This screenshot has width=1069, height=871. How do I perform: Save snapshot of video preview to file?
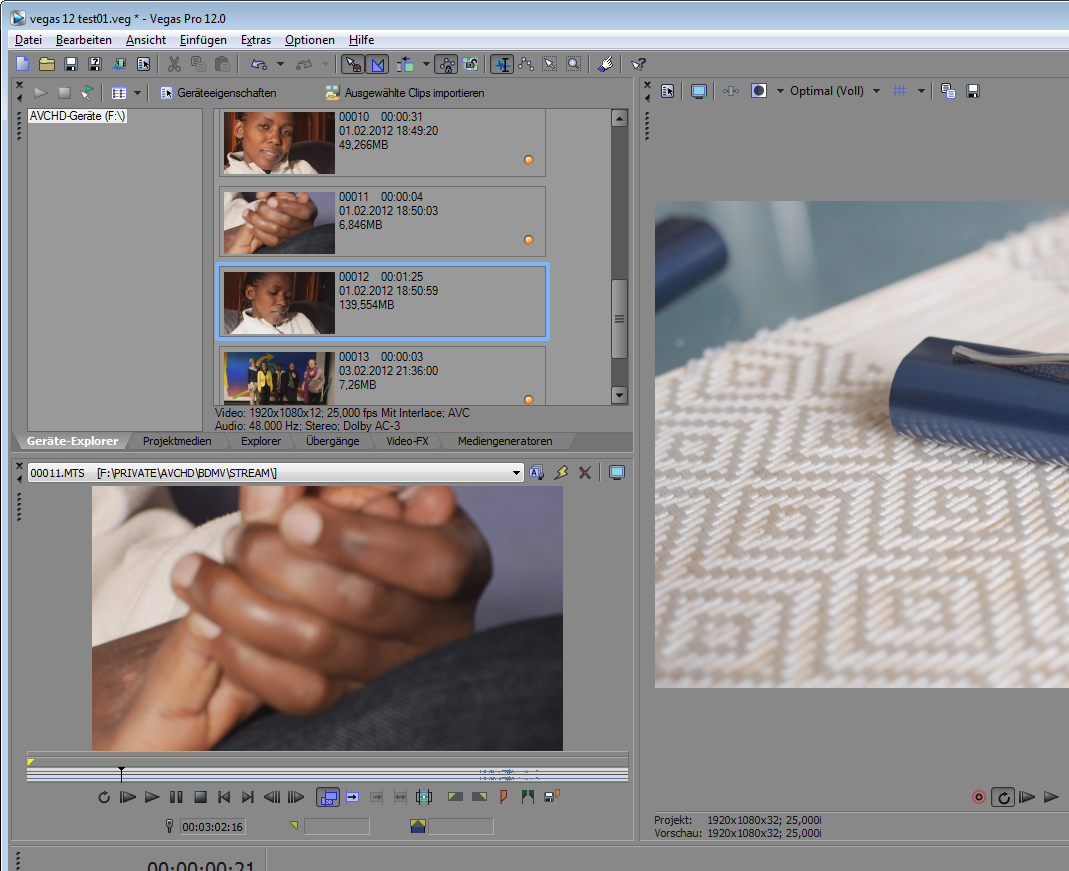(972, 91)
